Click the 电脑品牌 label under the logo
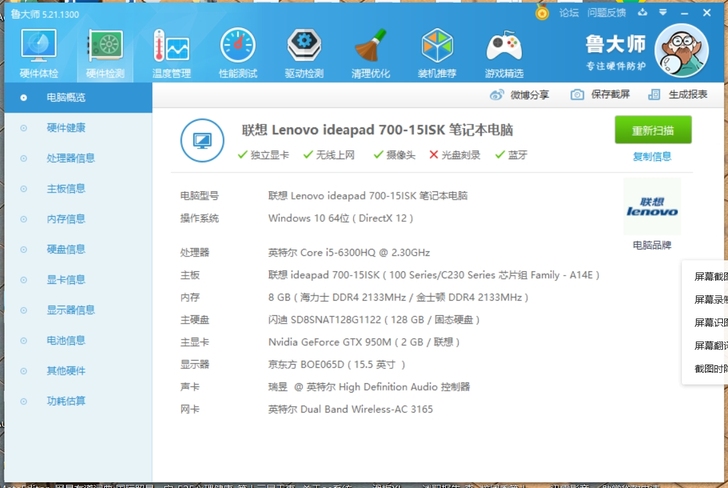Screen dimensions: 728x488 pos(652,245)
